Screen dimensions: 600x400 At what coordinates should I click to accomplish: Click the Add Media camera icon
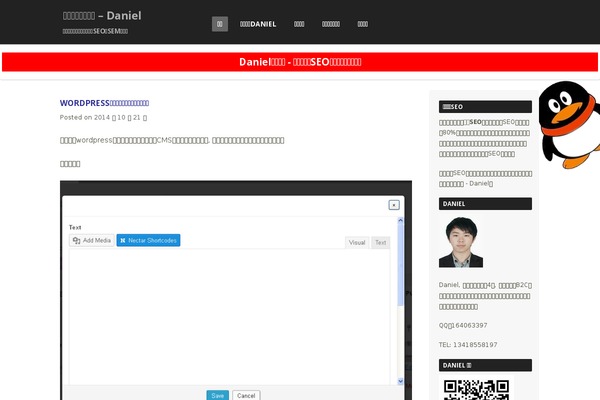click(x=77, y=240)
